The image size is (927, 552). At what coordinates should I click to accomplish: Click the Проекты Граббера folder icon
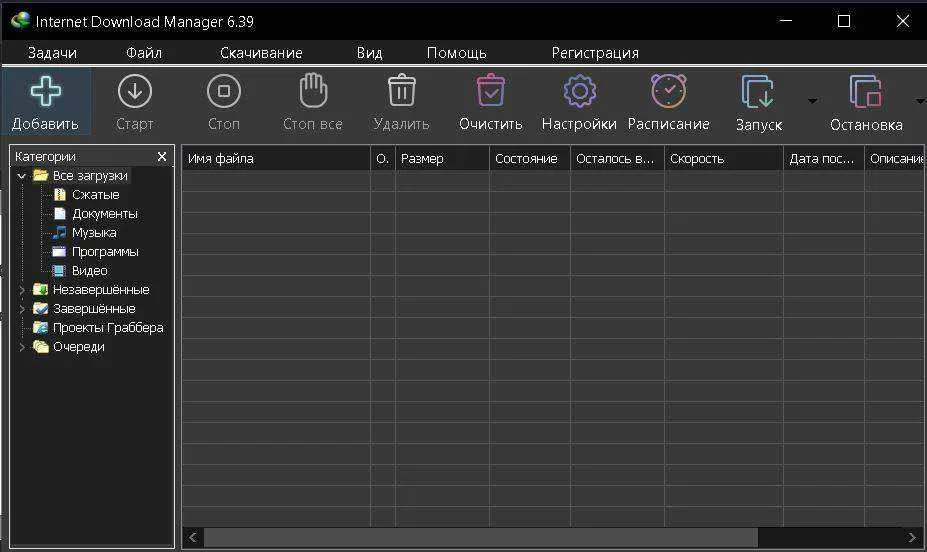coord(40,327)
